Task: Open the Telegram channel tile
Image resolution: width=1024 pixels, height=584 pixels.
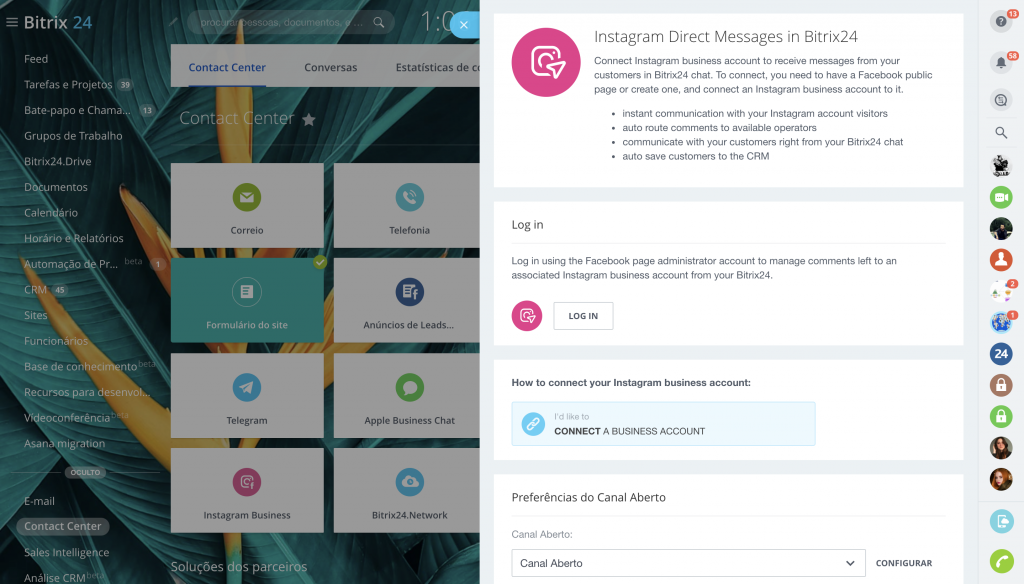Action: point(247,400)
